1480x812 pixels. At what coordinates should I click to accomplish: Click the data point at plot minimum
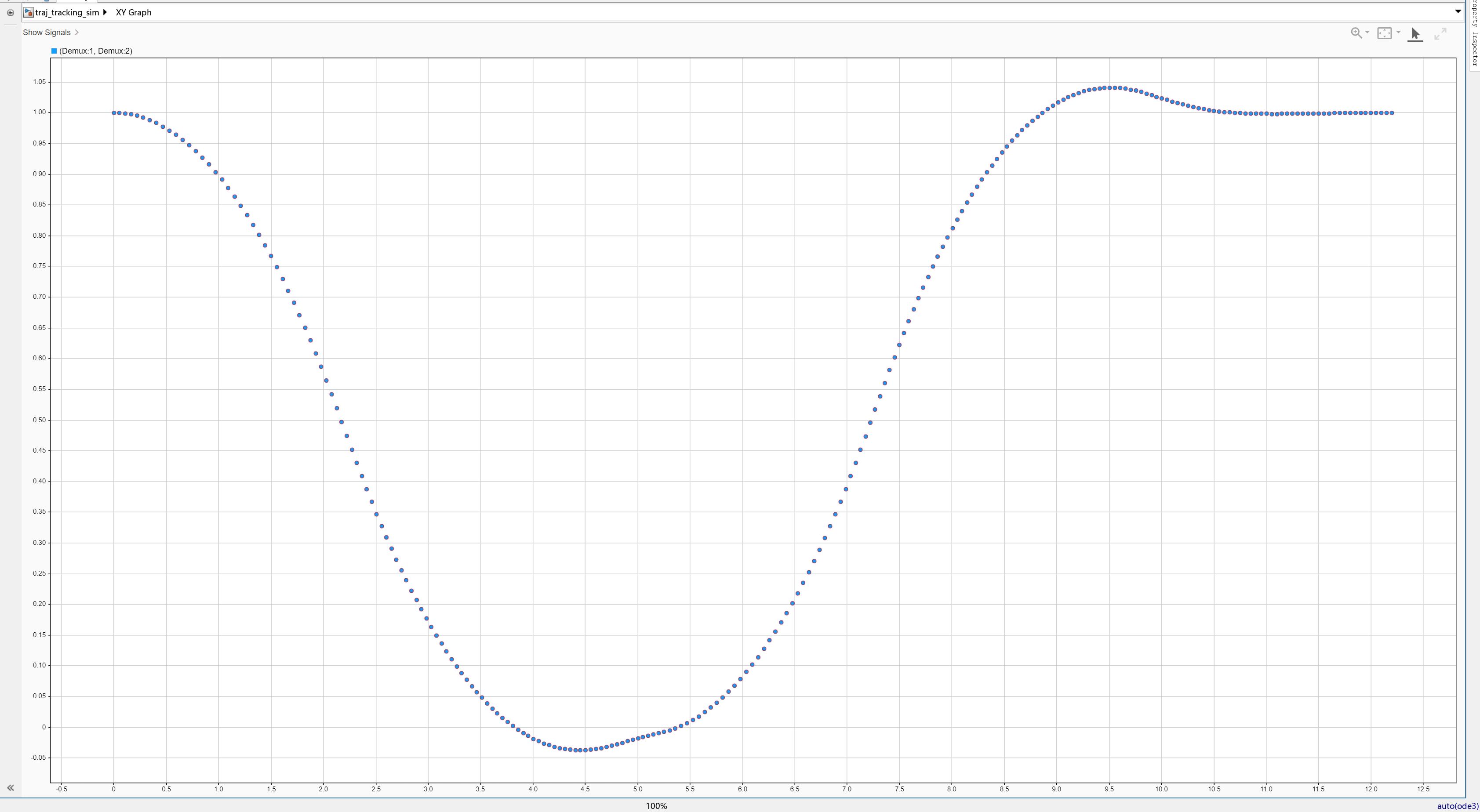coord(580,750)
